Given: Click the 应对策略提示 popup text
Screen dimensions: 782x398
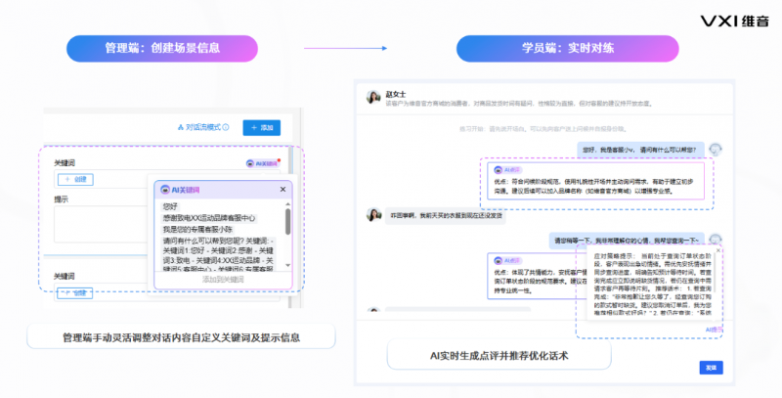Looking at the screenshot, I should click(x=653, y=284).
